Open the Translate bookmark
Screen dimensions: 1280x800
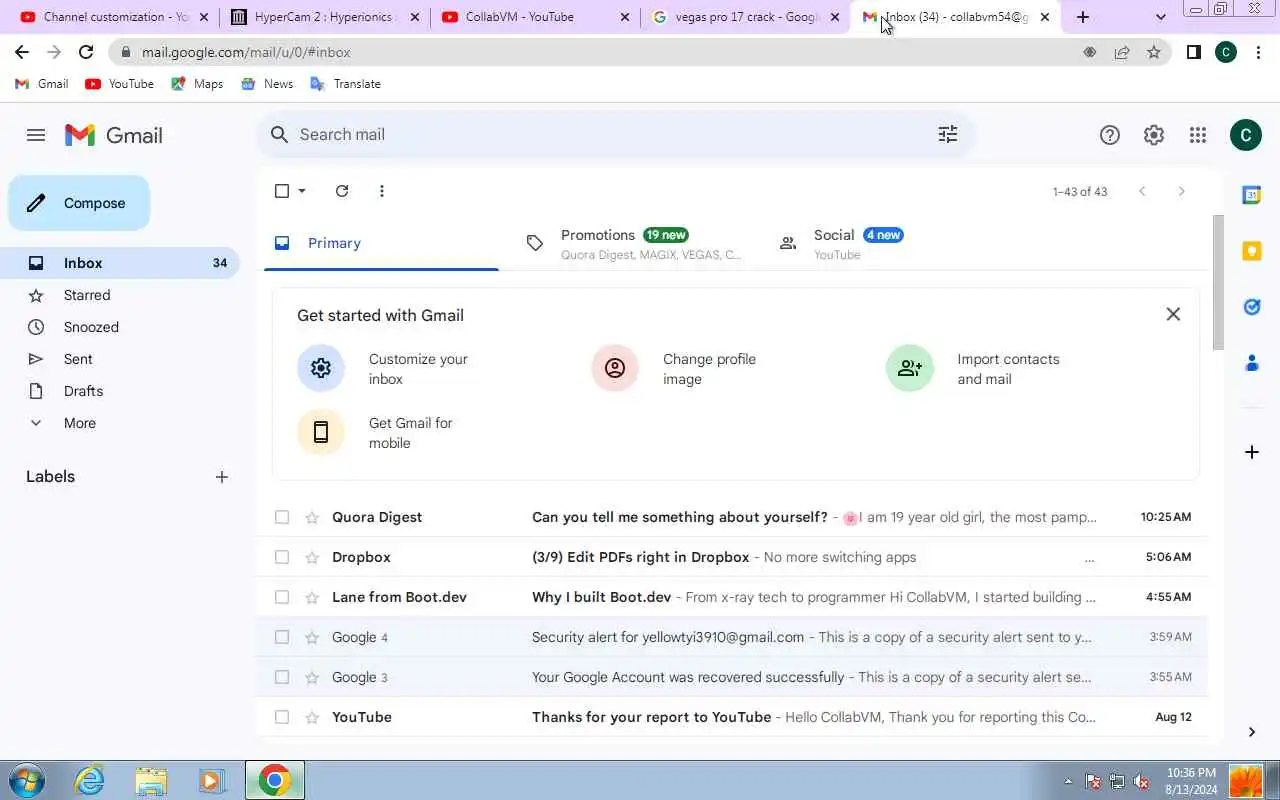[346, 84]
